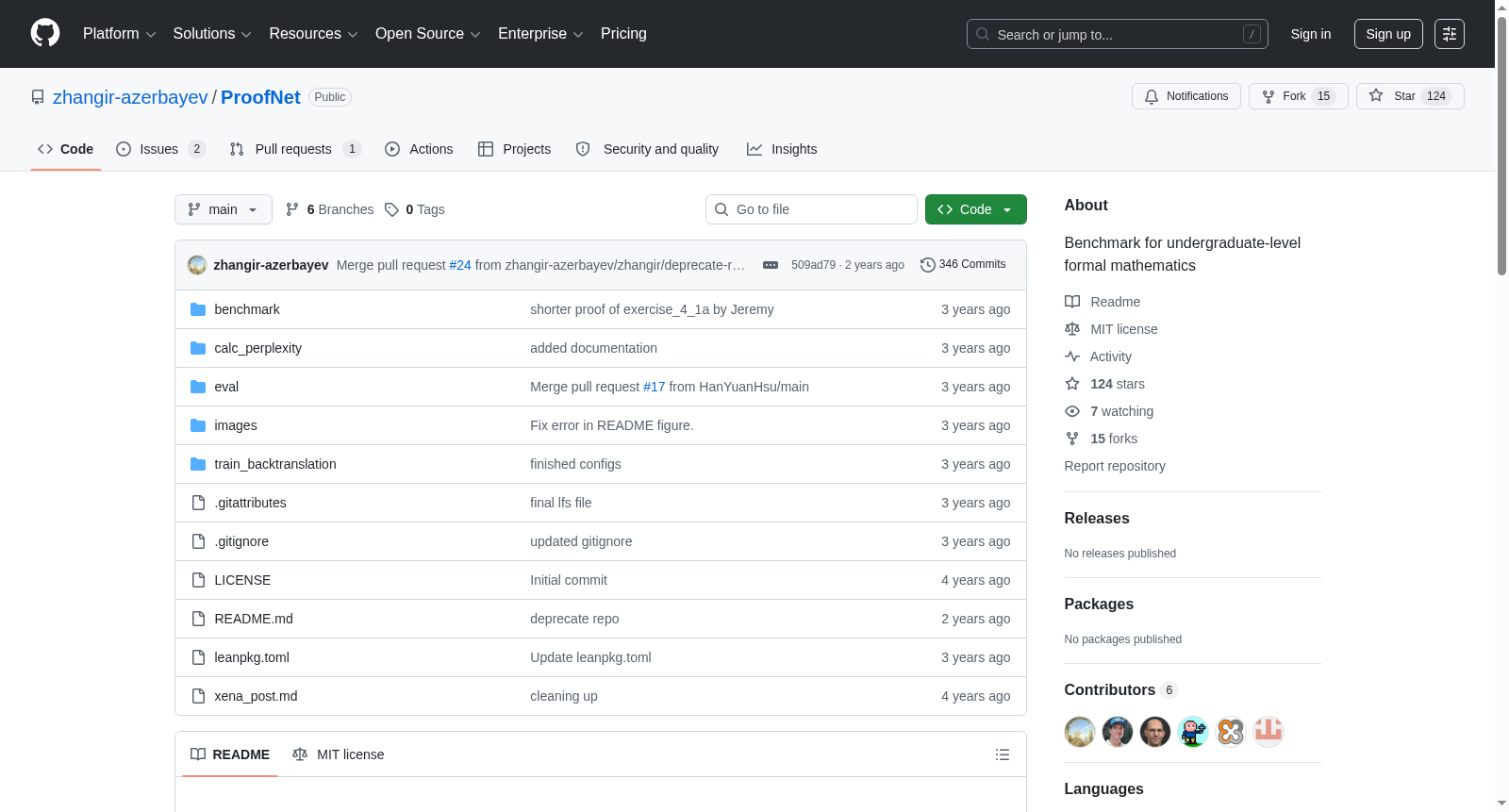Screen dimensions: 1509x812
Task: Expand the Platform menu
Action: 119,34
